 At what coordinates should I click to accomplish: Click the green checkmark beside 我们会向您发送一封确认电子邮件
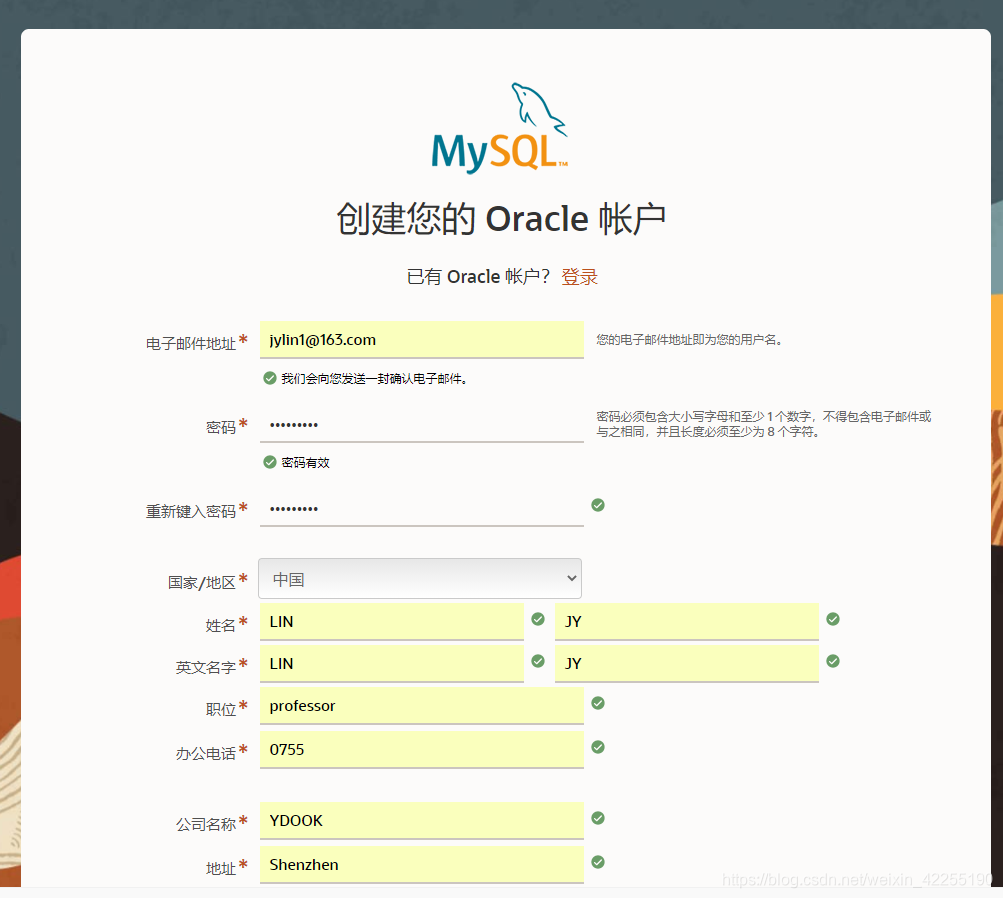coord(270,379)
